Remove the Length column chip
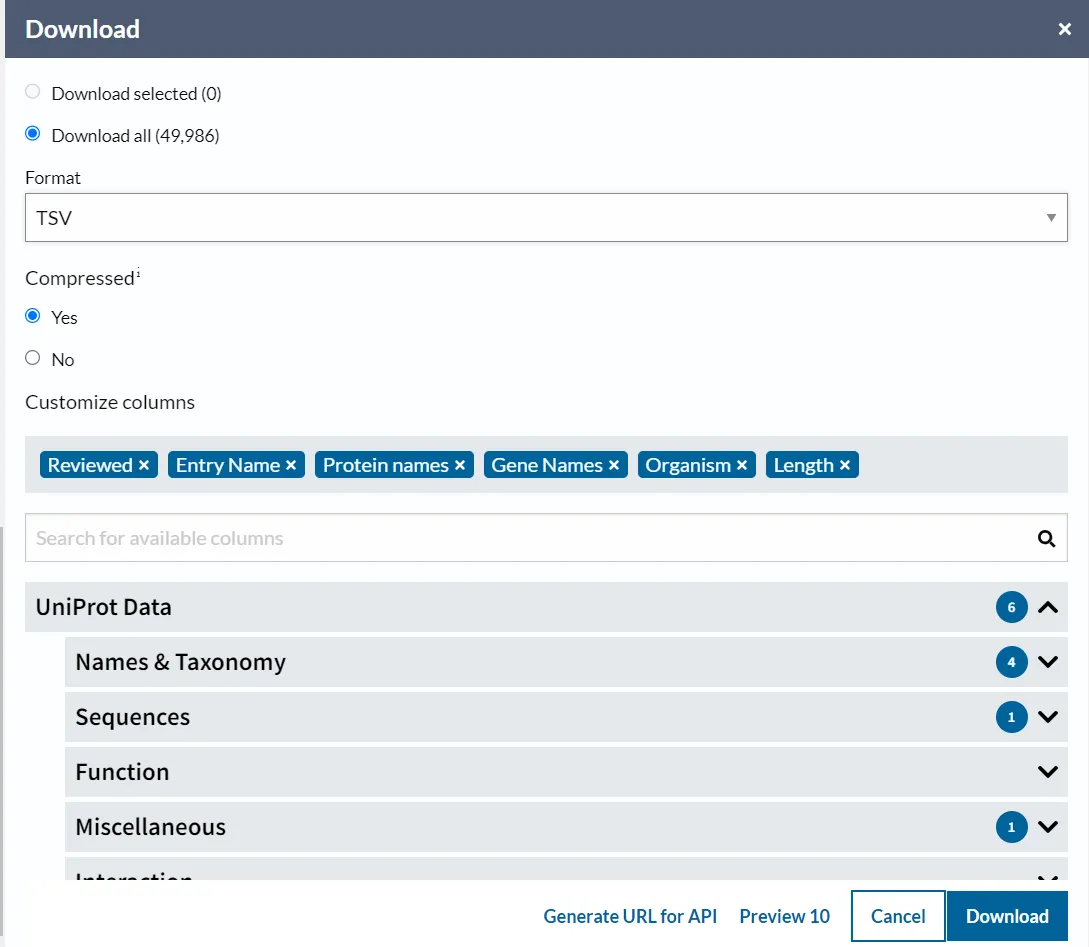The height and width of the screenshot is (947, 1089). (845, 466)
